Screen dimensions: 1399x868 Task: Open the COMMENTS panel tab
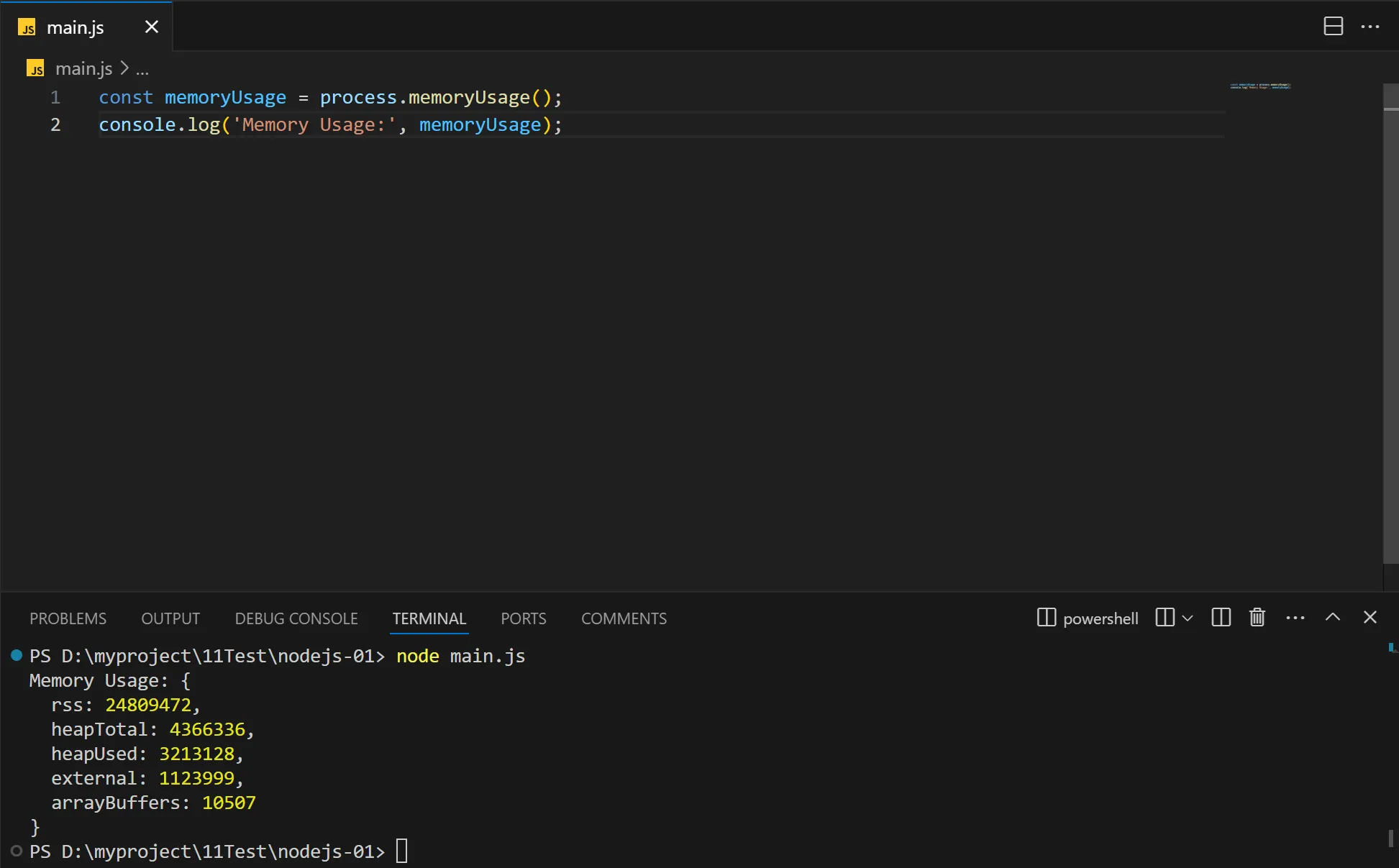(624, 618)
